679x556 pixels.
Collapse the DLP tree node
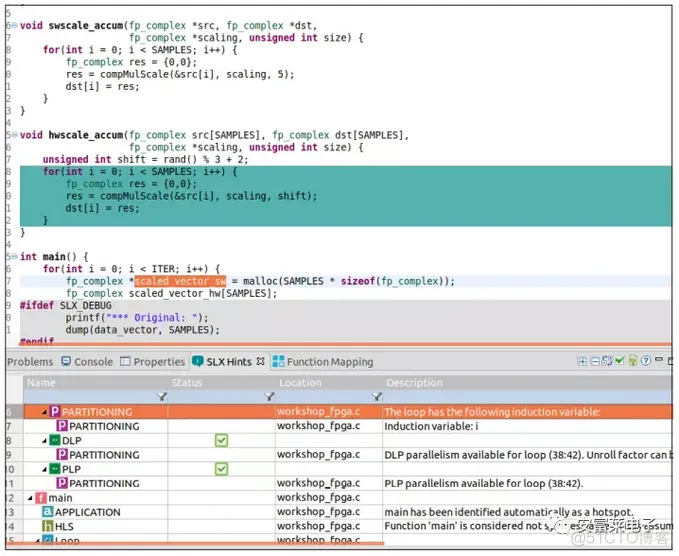coord(45,441)
